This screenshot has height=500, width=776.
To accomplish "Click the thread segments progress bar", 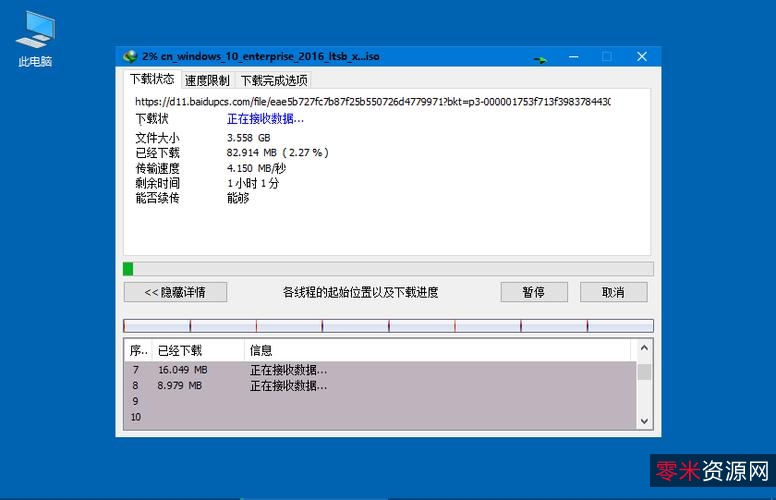I will (x=388, y=326).
